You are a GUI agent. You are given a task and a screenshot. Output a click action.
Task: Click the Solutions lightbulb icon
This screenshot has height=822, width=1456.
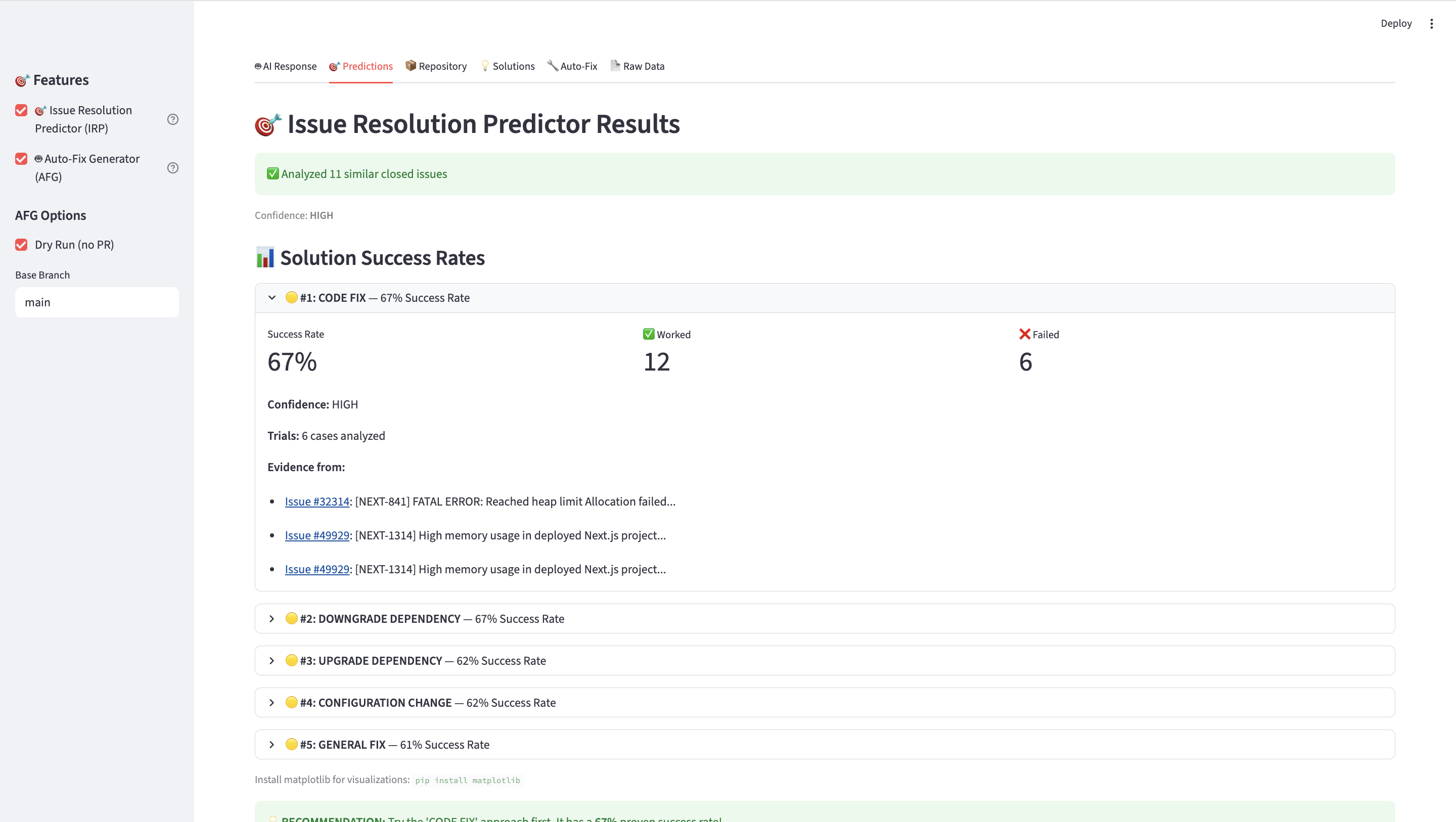(x=484, y=66)
